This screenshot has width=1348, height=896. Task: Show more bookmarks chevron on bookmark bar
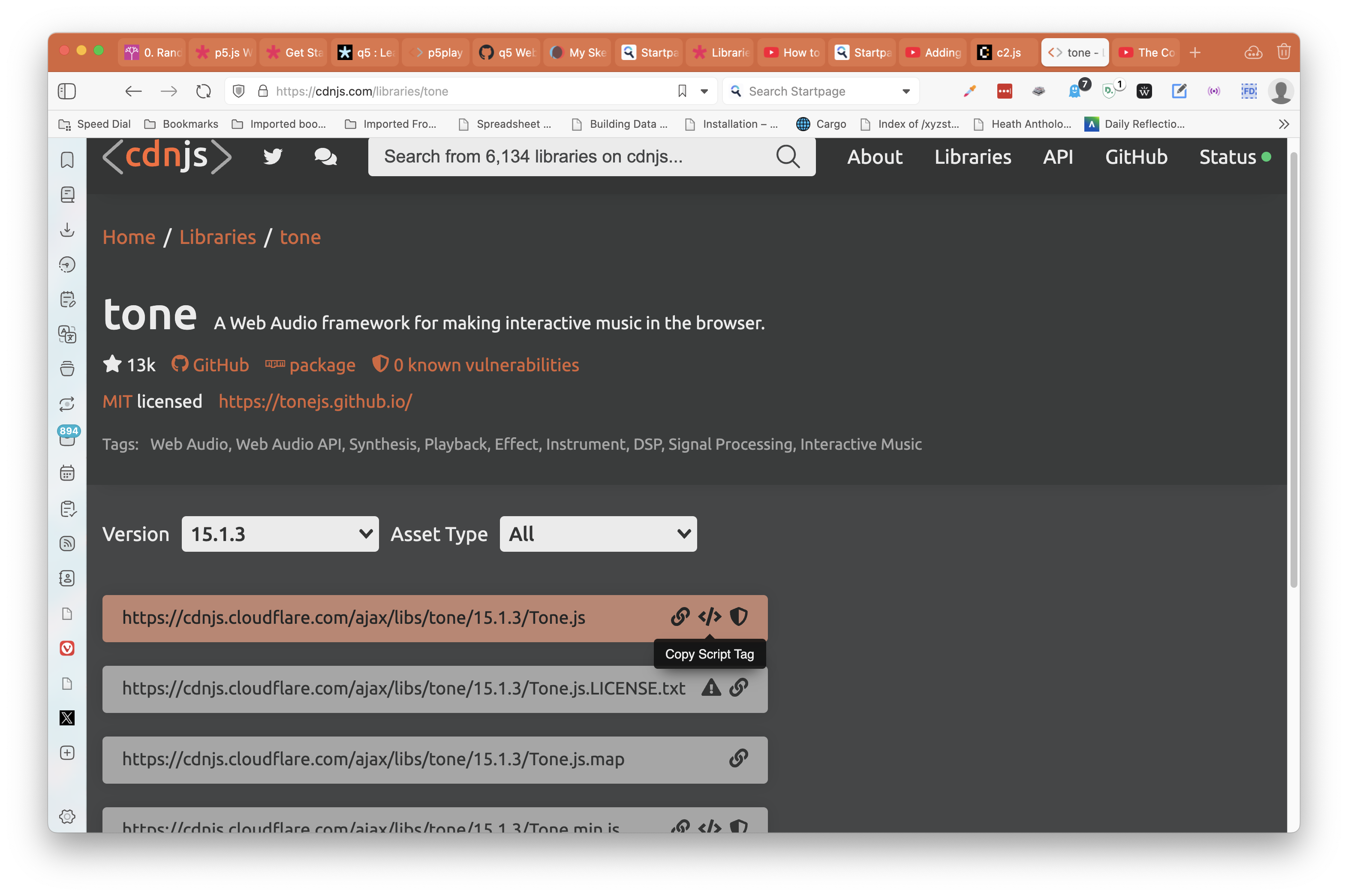tap(1283, 124)
